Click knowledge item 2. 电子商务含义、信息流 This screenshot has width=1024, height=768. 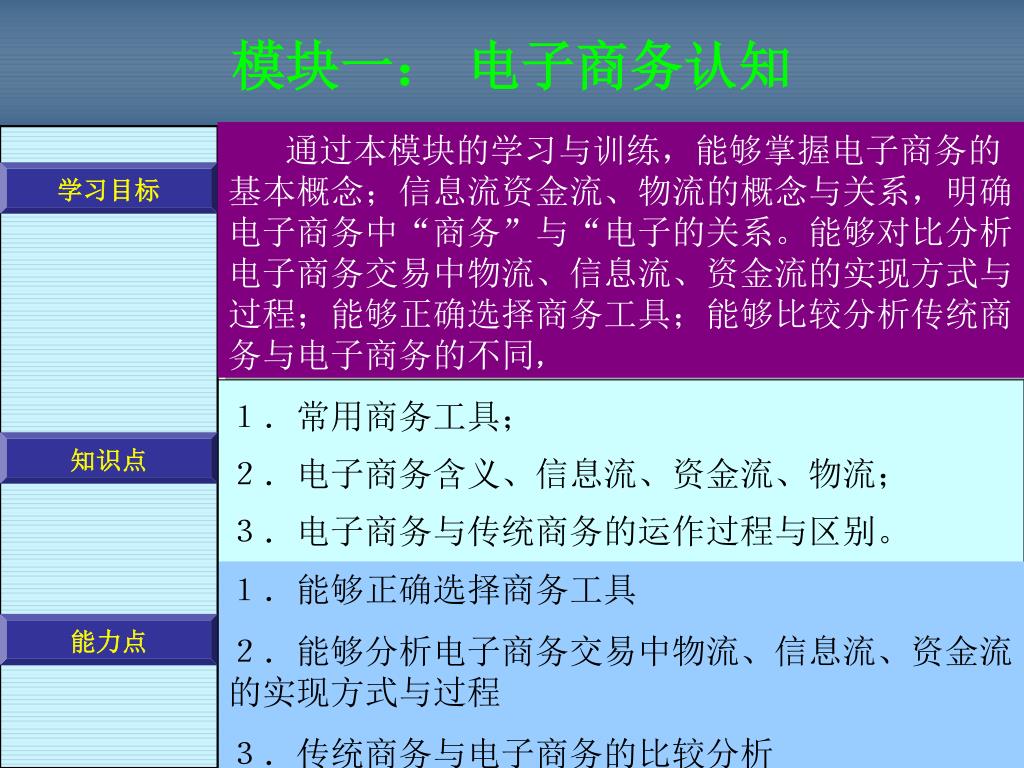pos(563,473)
